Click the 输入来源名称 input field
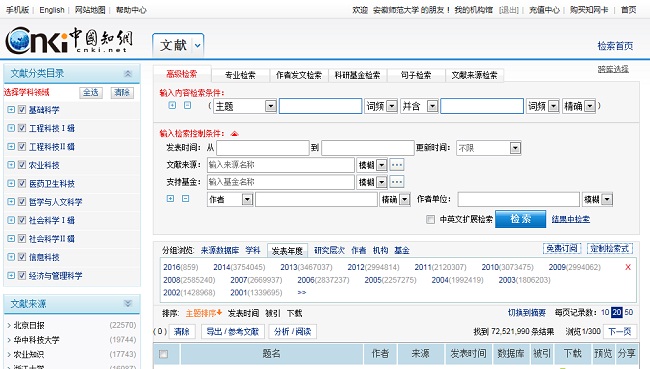 (x=281, y=165)
